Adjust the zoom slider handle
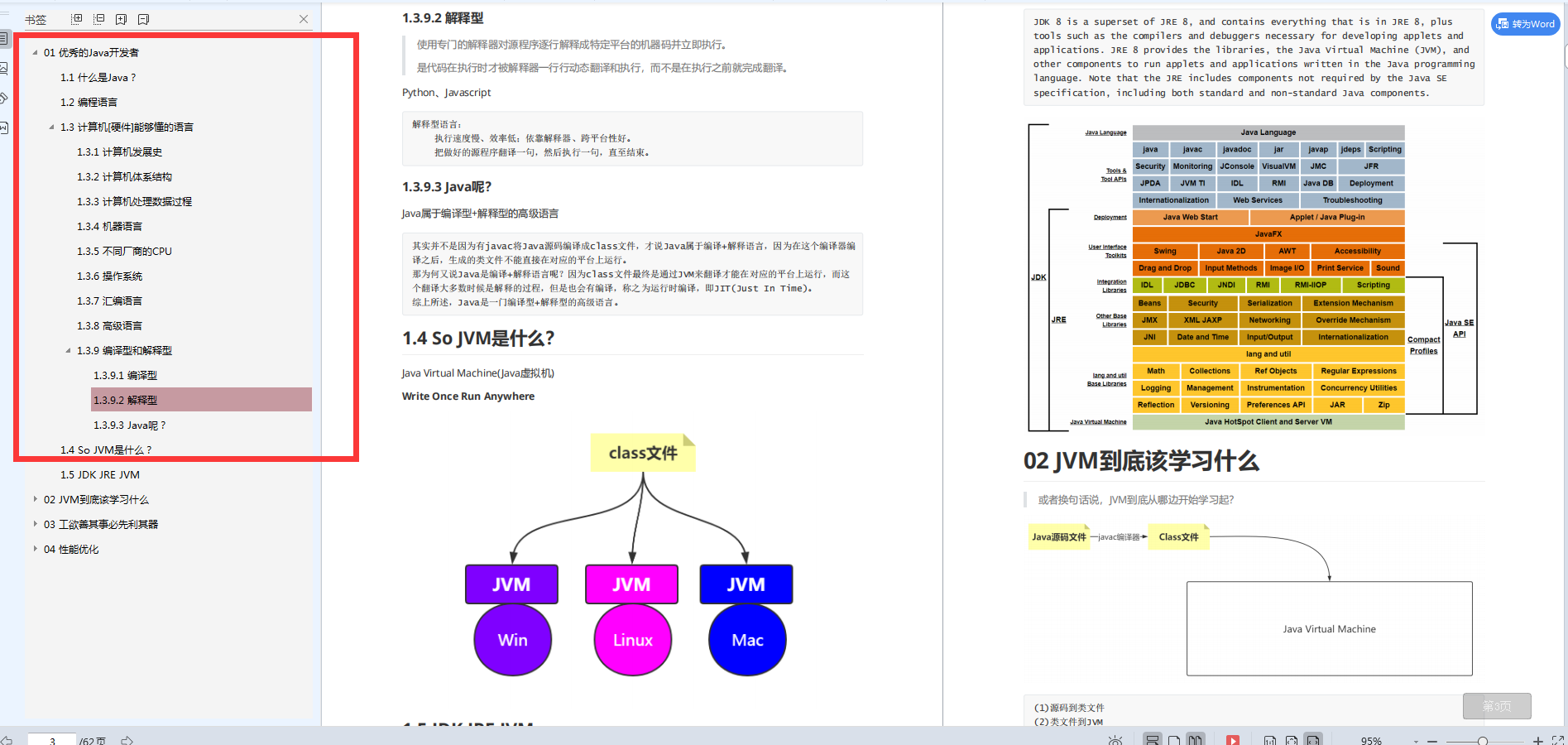 [x=1483, y=741]
